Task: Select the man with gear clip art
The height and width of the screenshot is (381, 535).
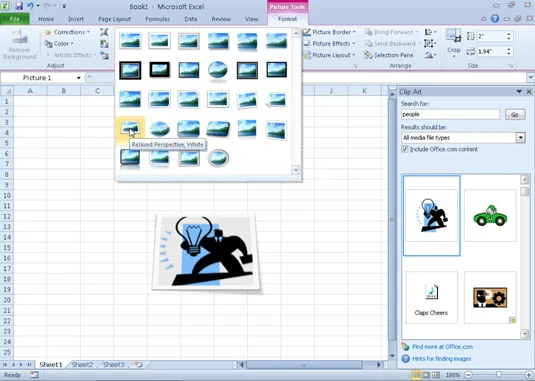Action: coord(490,297)
